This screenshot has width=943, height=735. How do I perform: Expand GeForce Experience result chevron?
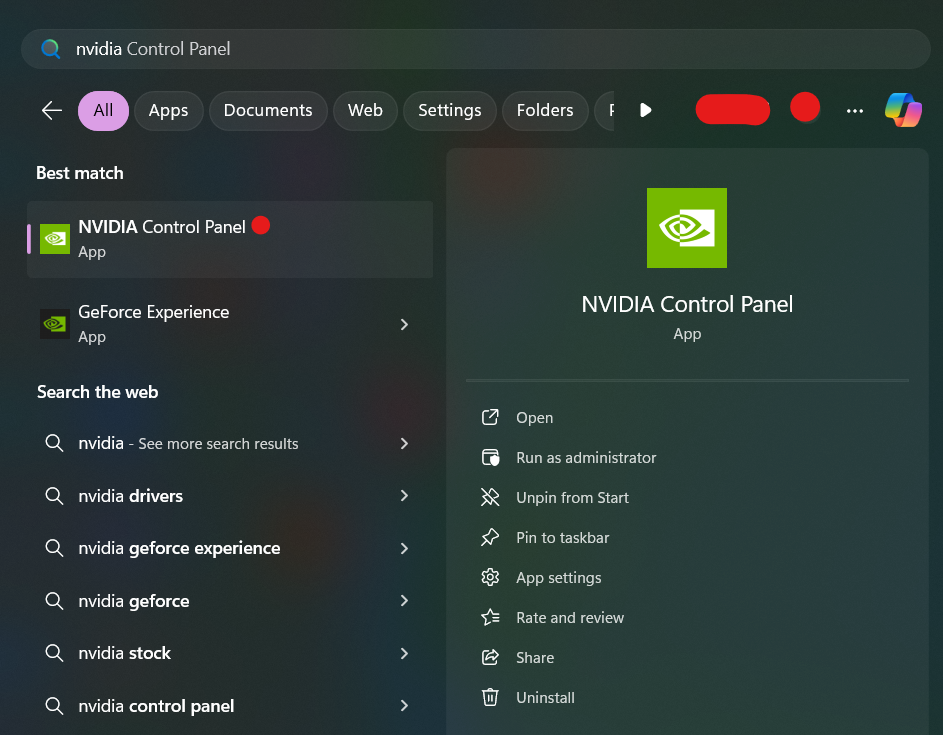click(404, 324)
